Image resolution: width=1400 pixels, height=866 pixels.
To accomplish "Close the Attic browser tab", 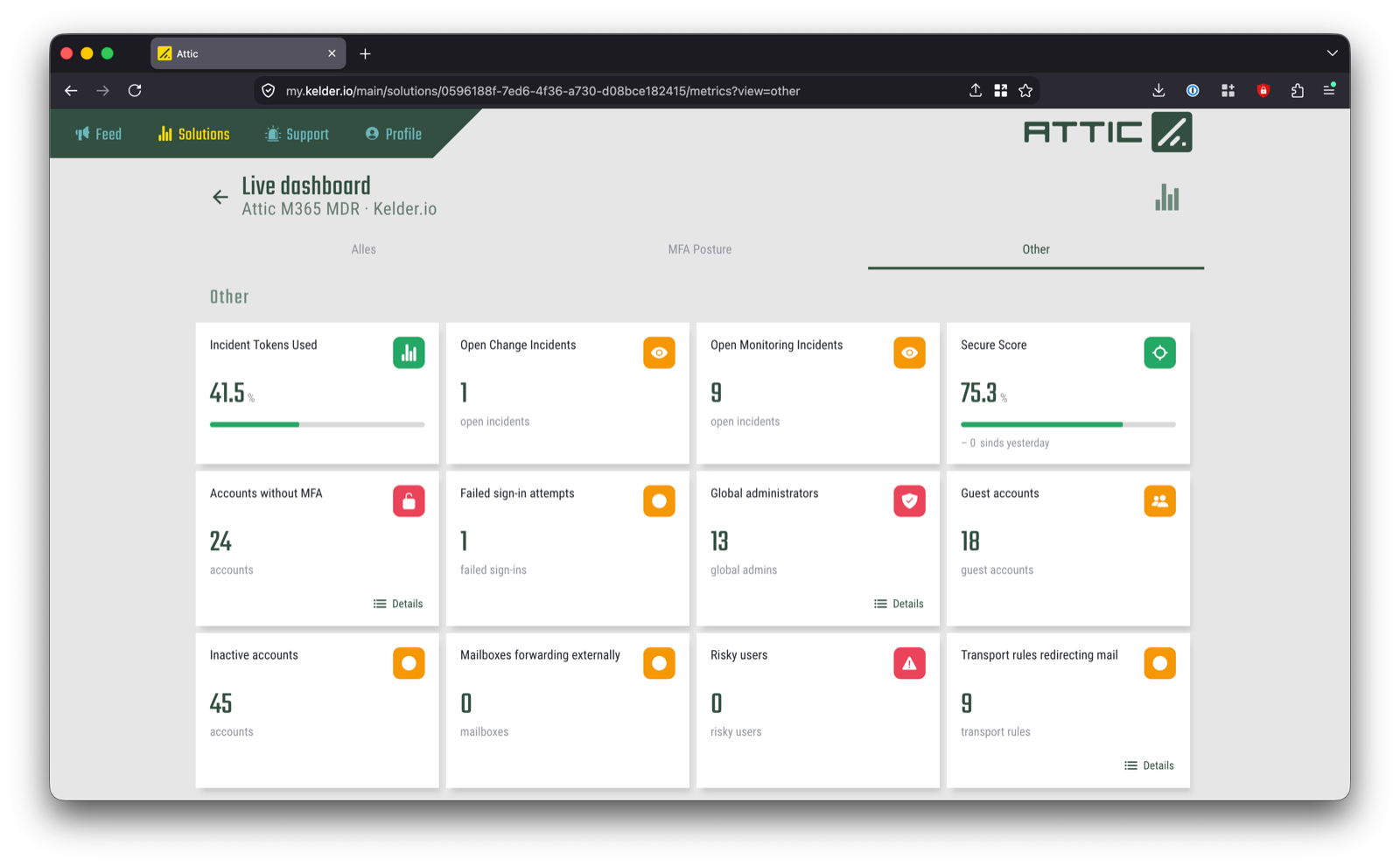I will pyautogui.click(x=332, y=53).
